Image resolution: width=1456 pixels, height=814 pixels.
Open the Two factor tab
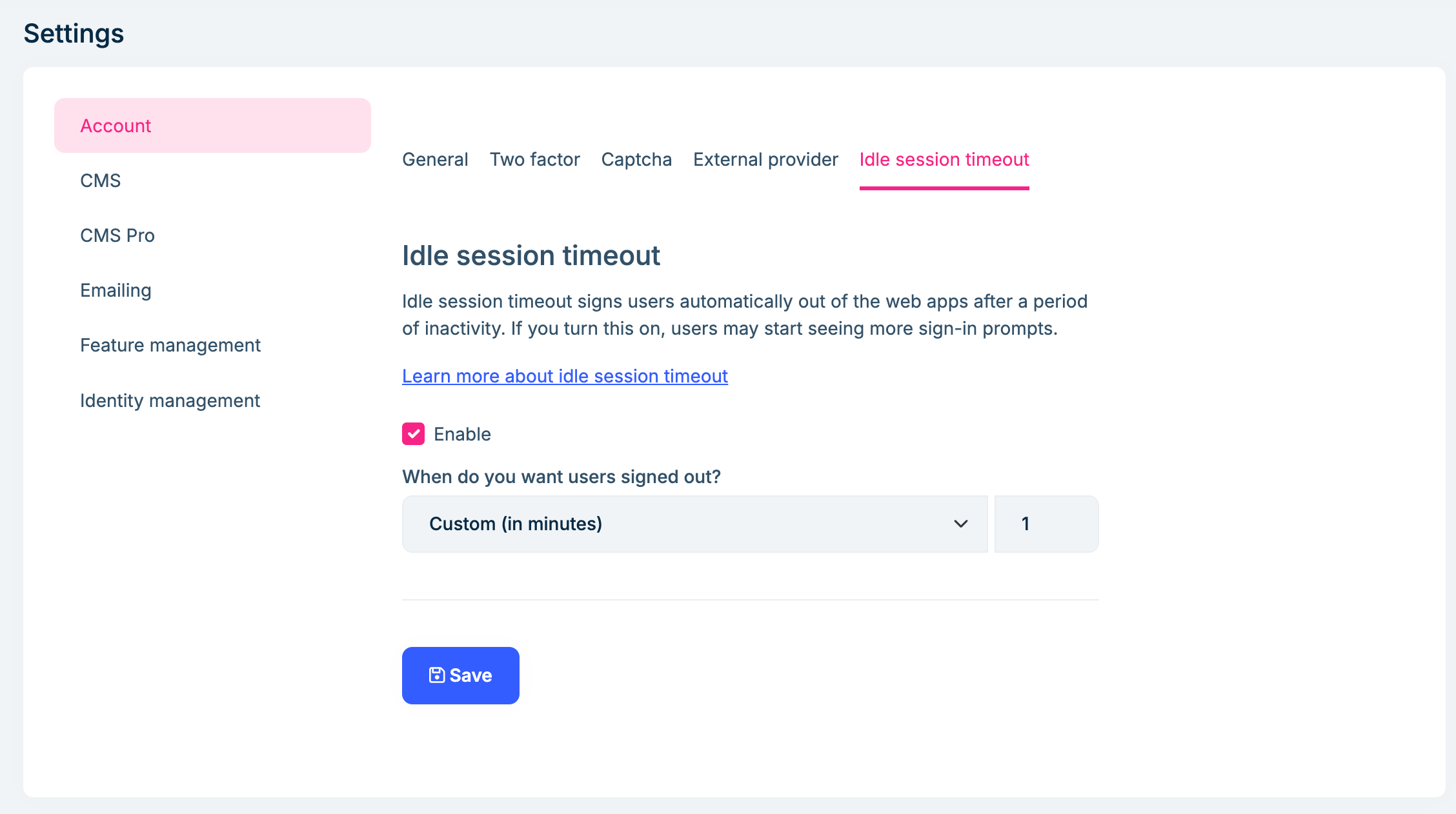pos(534,159)
